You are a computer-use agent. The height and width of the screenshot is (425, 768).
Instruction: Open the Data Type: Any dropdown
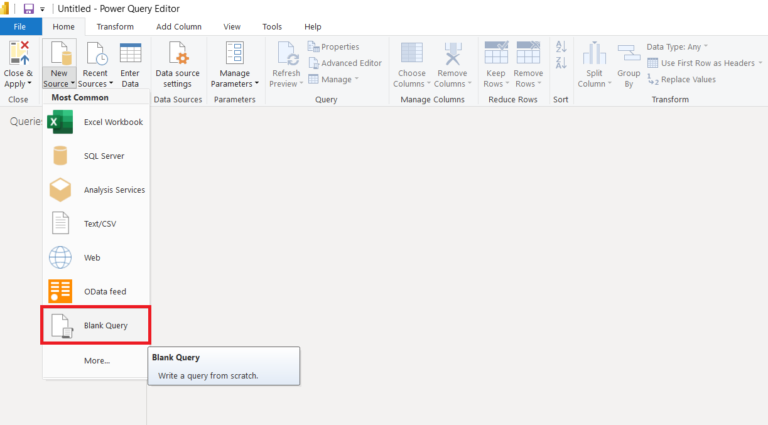click(x=677, y=47)
